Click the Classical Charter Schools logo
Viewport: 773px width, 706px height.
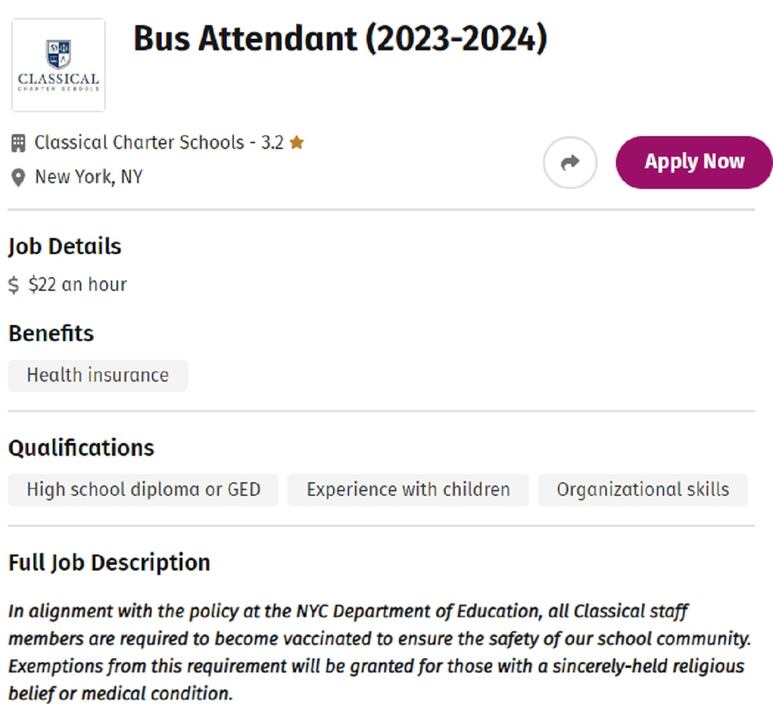pos(58,65)
